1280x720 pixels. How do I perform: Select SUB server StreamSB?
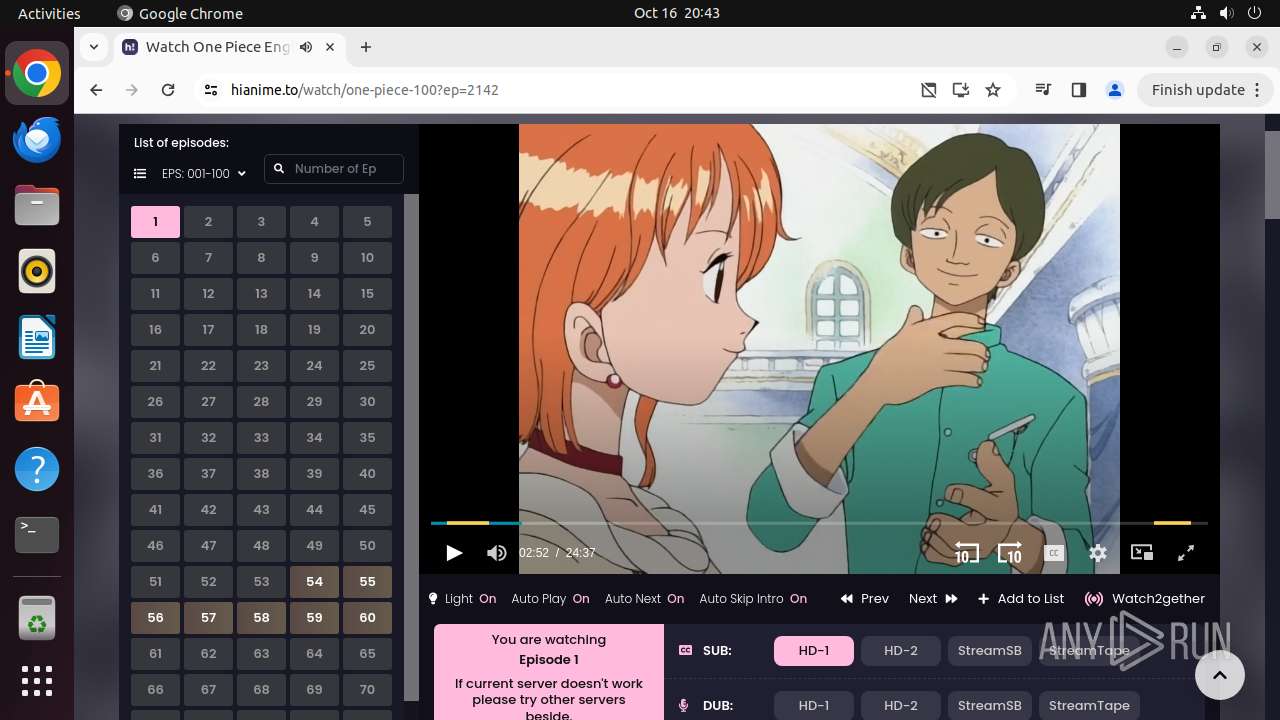point(990,651)
